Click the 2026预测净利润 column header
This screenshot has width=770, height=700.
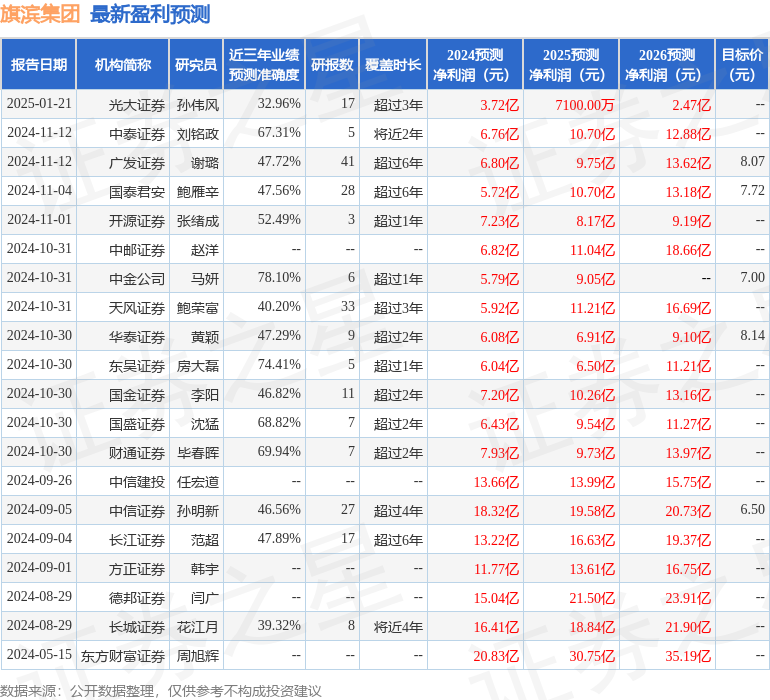tap(667, 64)
